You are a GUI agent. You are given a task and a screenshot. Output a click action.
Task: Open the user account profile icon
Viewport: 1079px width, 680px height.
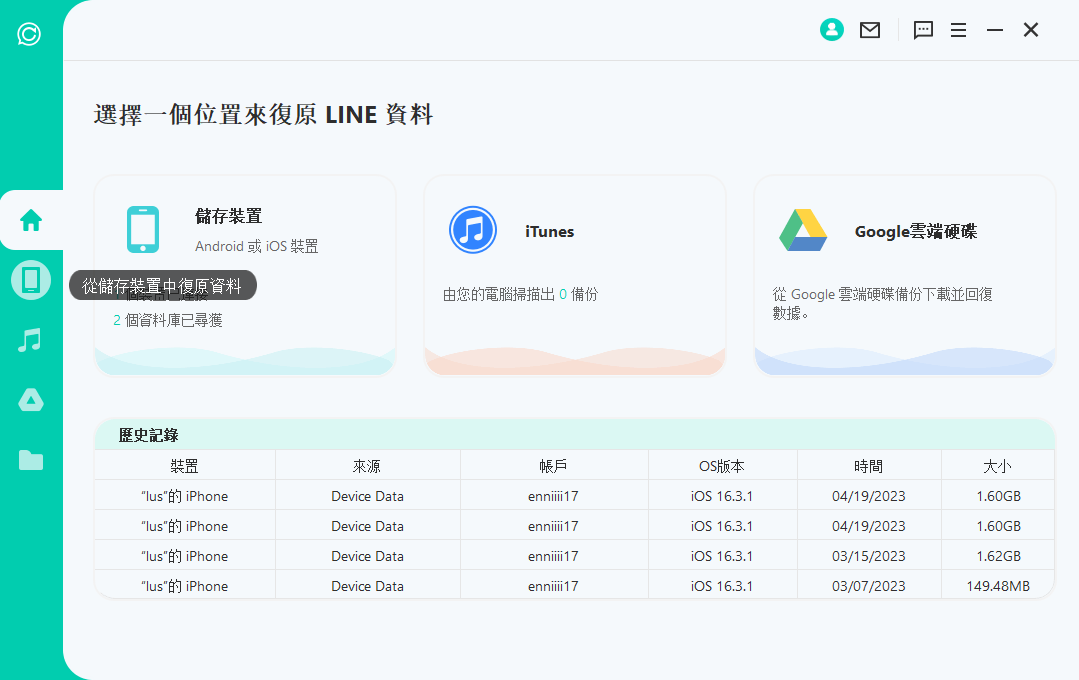click(832, 30)
